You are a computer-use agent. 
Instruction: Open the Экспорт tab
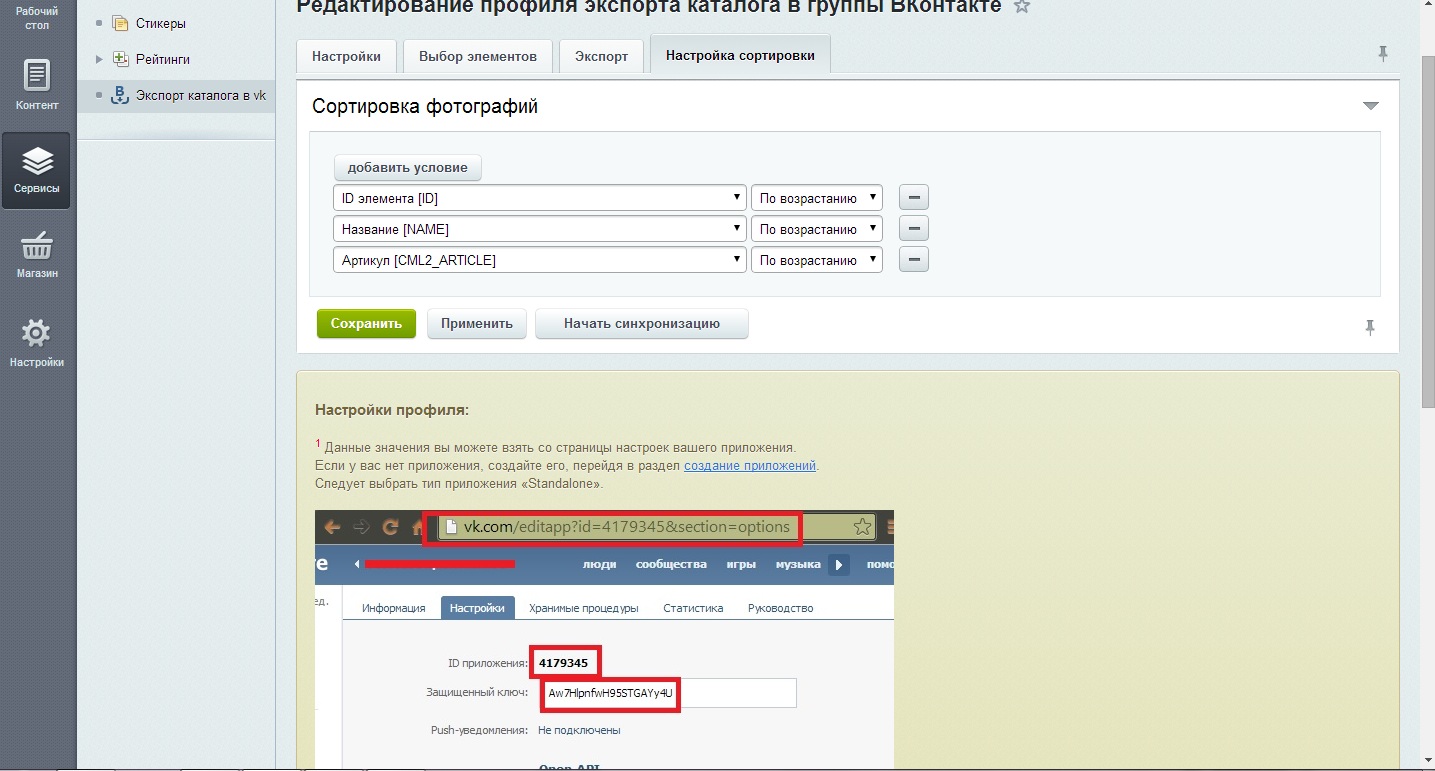pos(600,56)
